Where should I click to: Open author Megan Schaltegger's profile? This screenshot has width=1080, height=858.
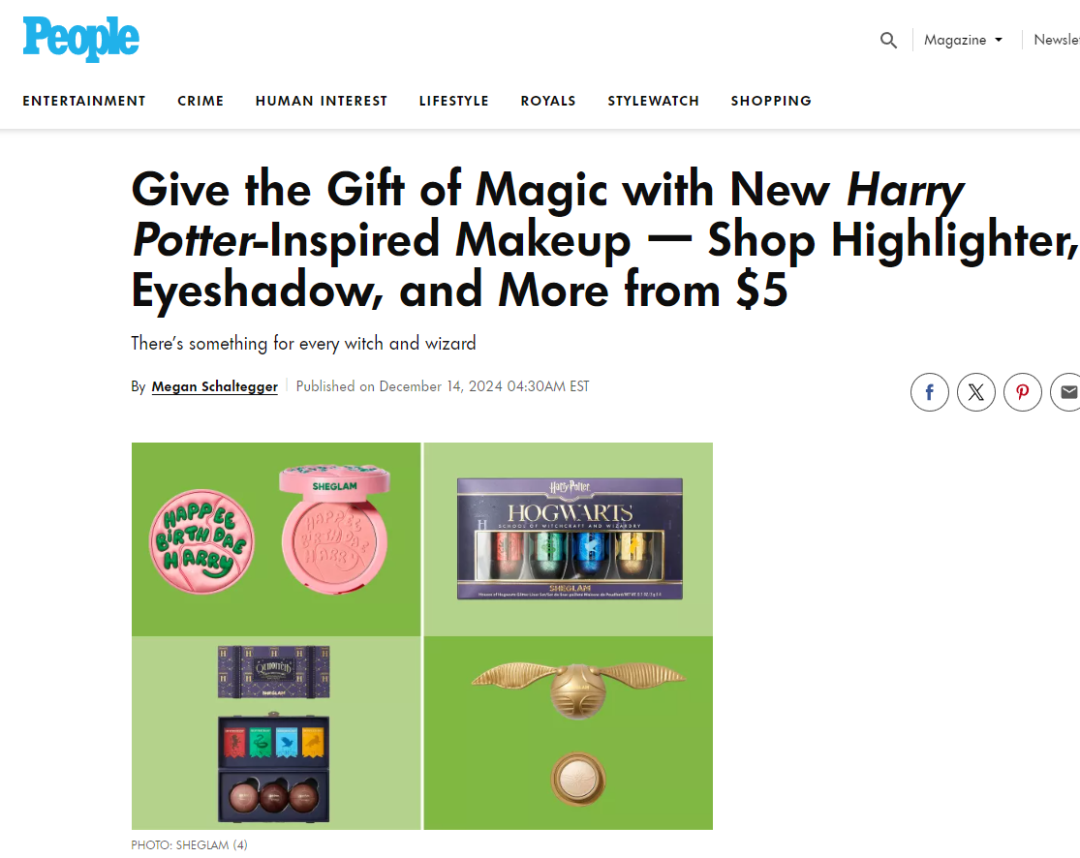point(214,386)
